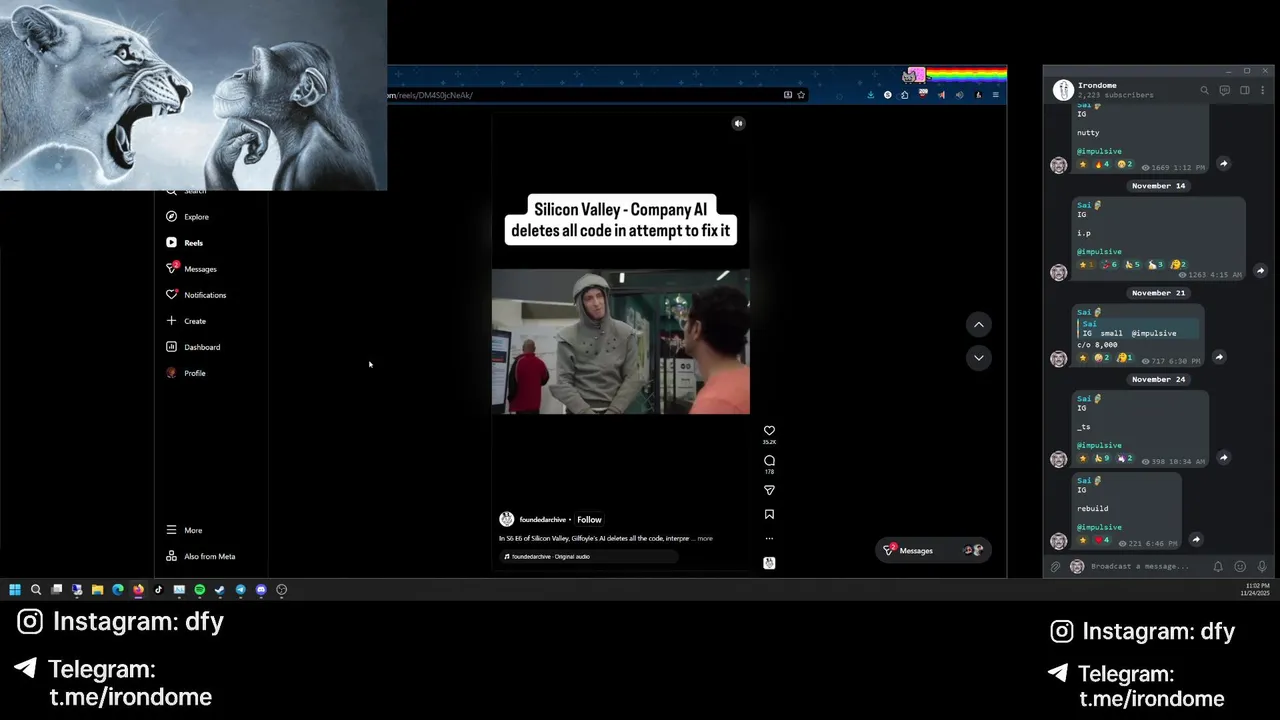Viewport: 1280px width, 720px height.
Task: Forward the 'i.p' Telegram message
Action: (x=1260, y=271)
